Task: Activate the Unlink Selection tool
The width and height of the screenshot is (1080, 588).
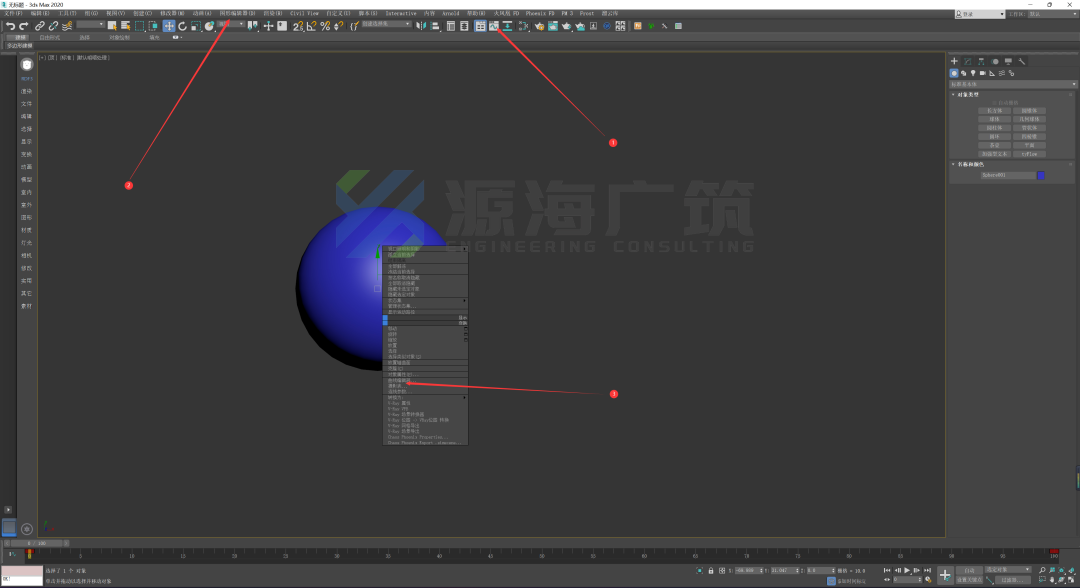Action: (x=53, y=26)
